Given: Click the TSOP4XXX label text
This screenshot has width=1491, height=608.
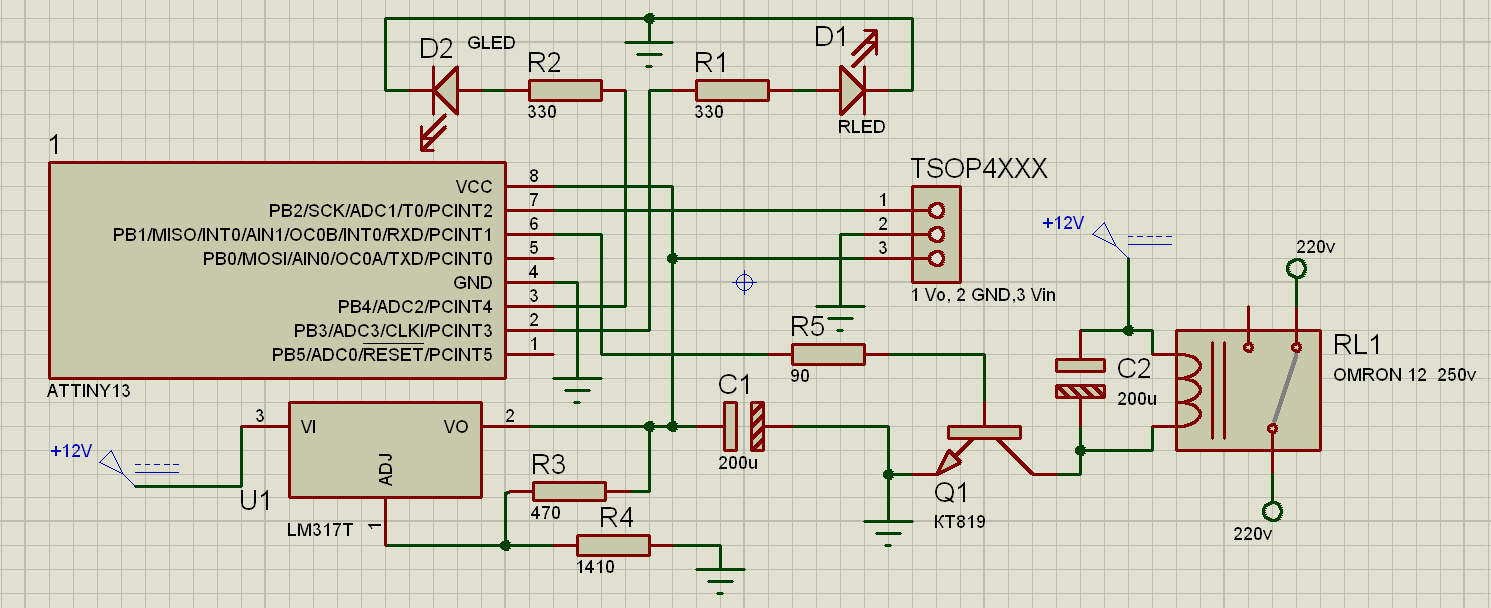Looking at the screenshot, I should pos(979,169).
